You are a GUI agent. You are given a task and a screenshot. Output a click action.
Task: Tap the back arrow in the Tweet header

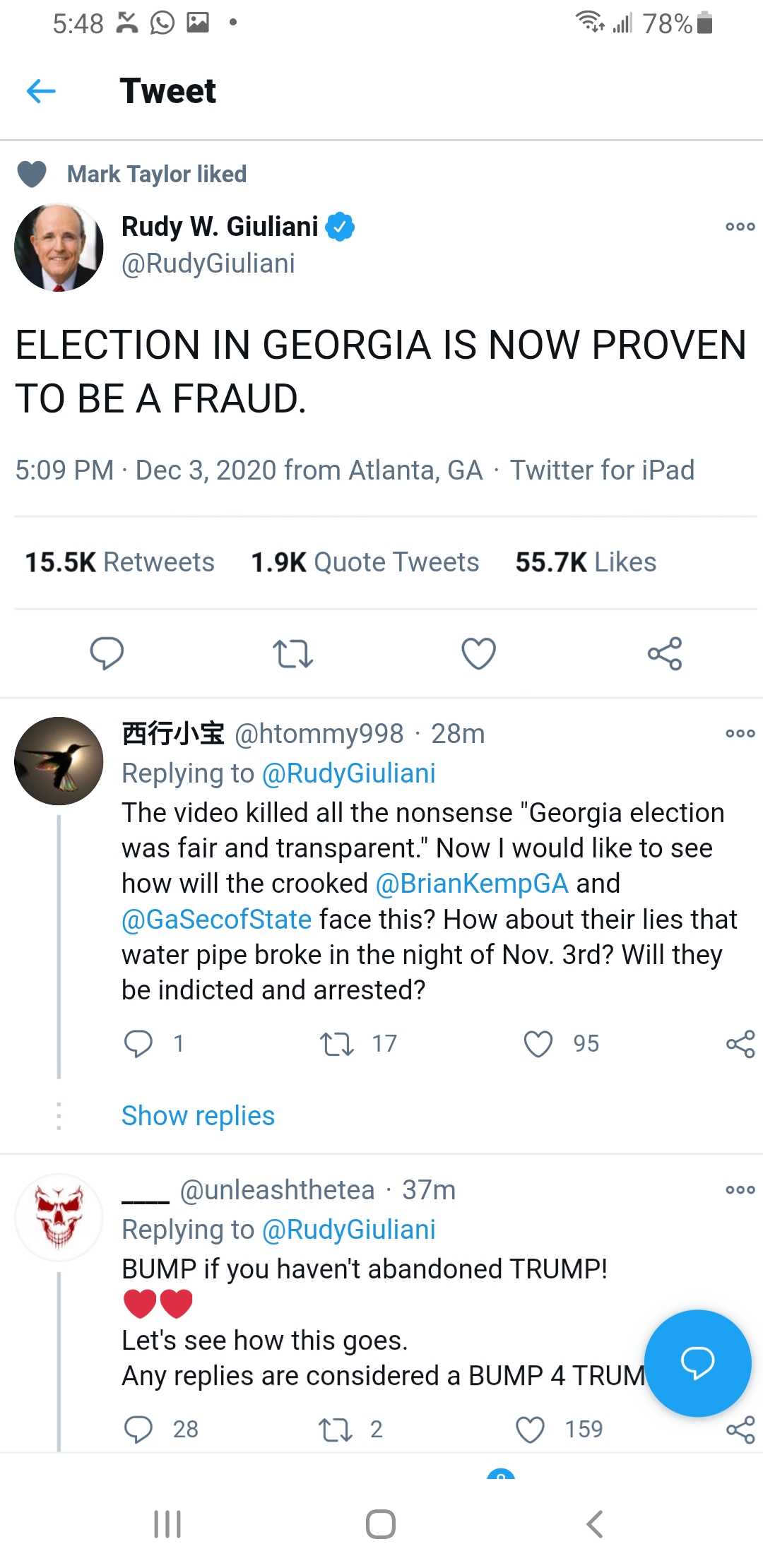41,91
